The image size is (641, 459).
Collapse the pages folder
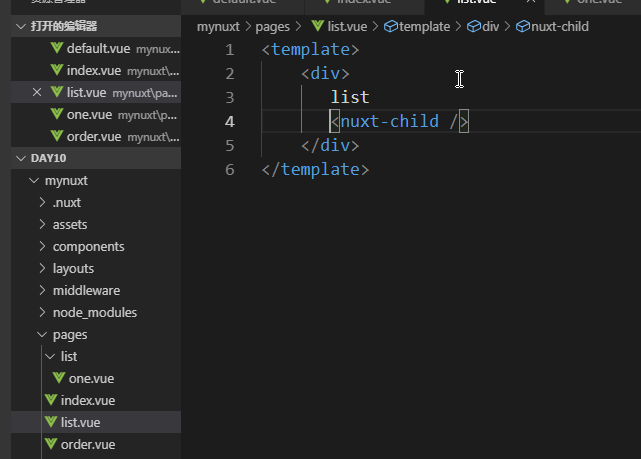coord(42,334)
